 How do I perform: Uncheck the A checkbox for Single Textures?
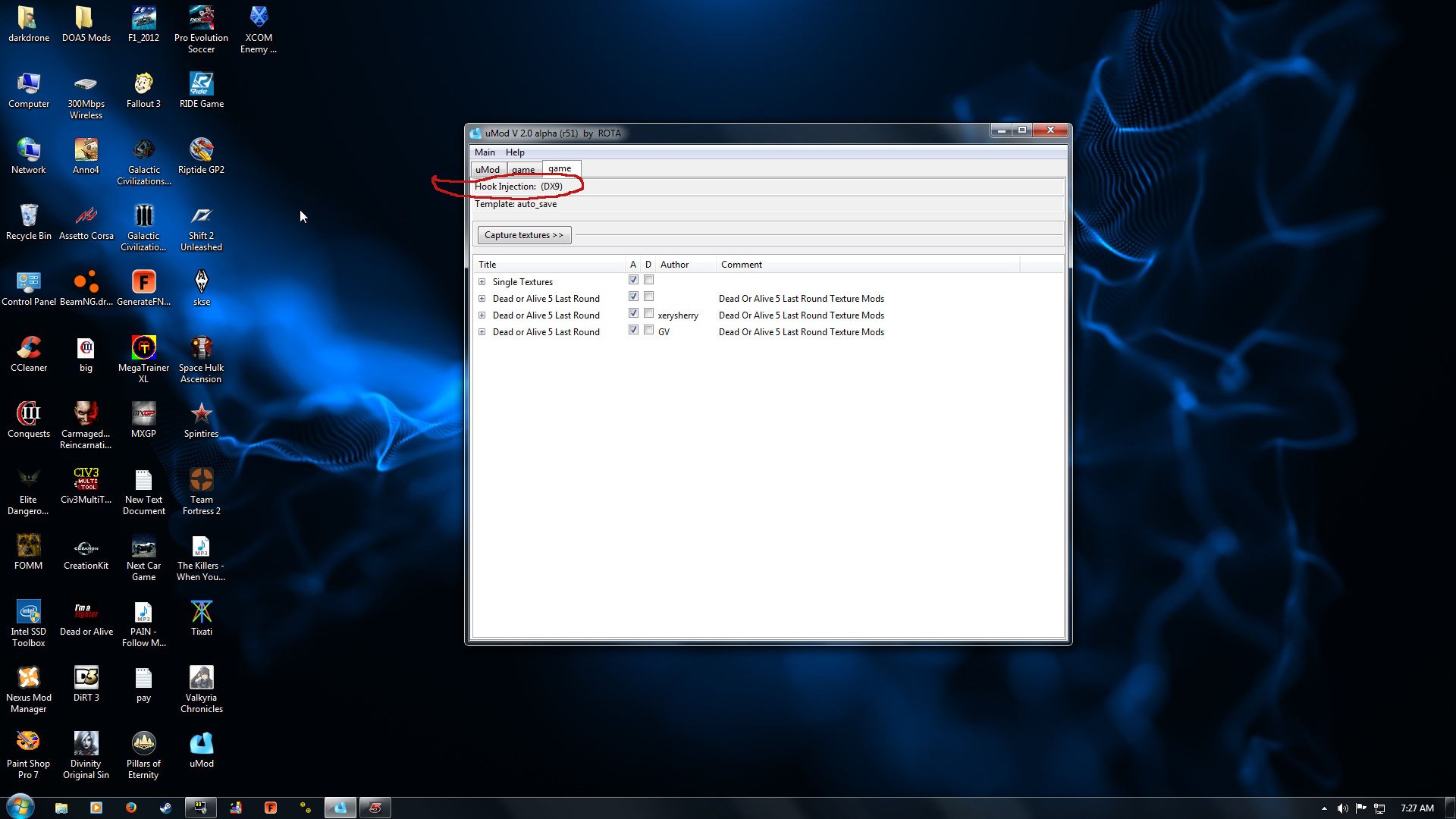pos(633,280)
